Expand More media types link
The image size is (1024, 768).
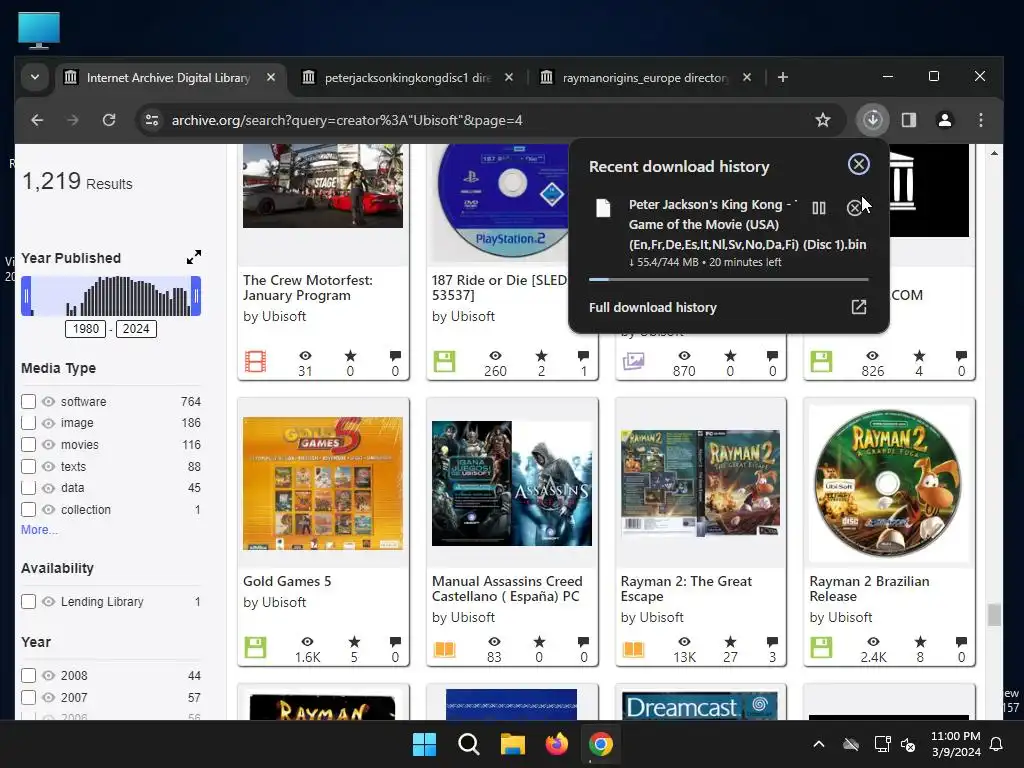(x=39, y=530)
